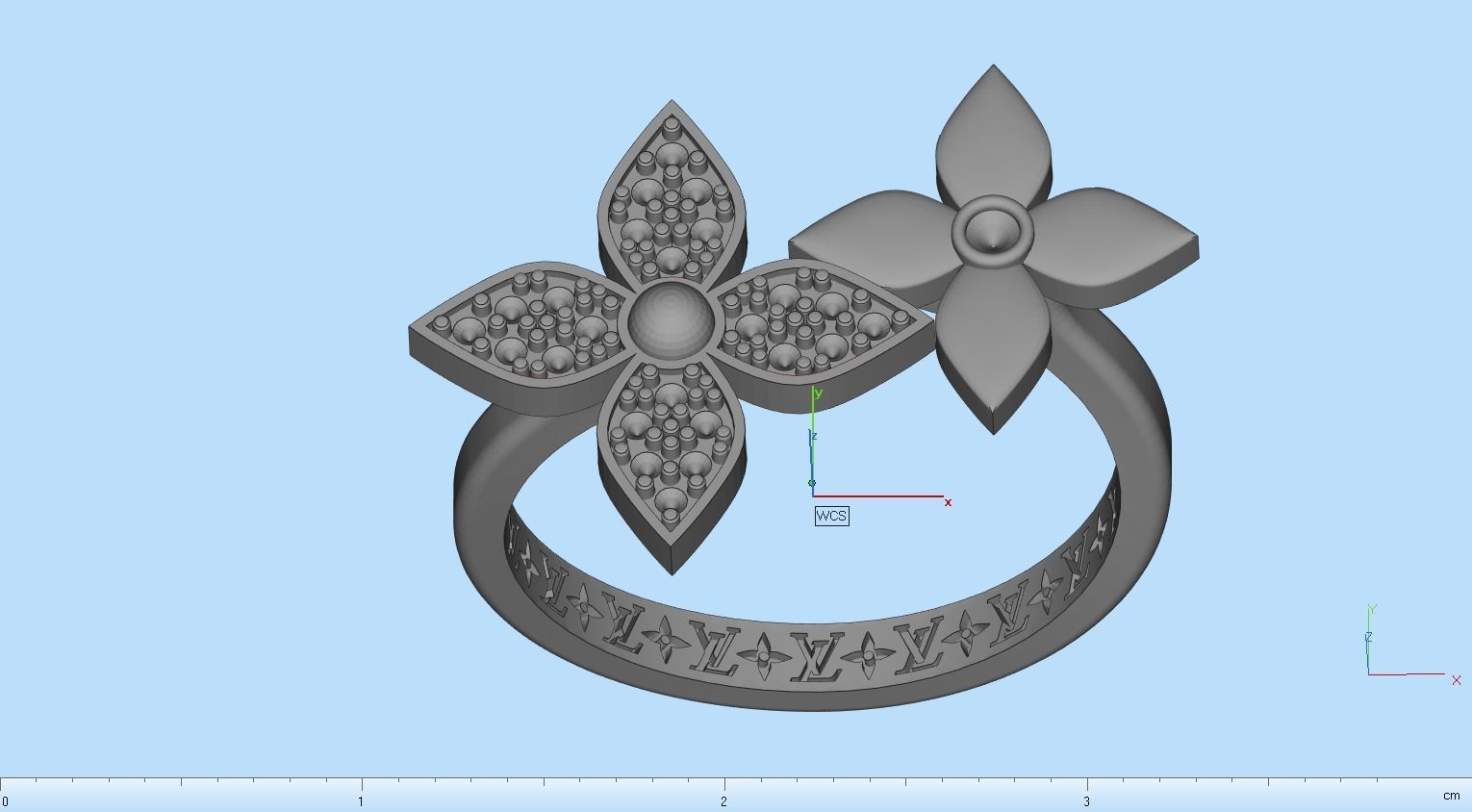Select the red x-axis label of the WCS
Viewport: 1472px width, 812px height.
pos(948,502)
